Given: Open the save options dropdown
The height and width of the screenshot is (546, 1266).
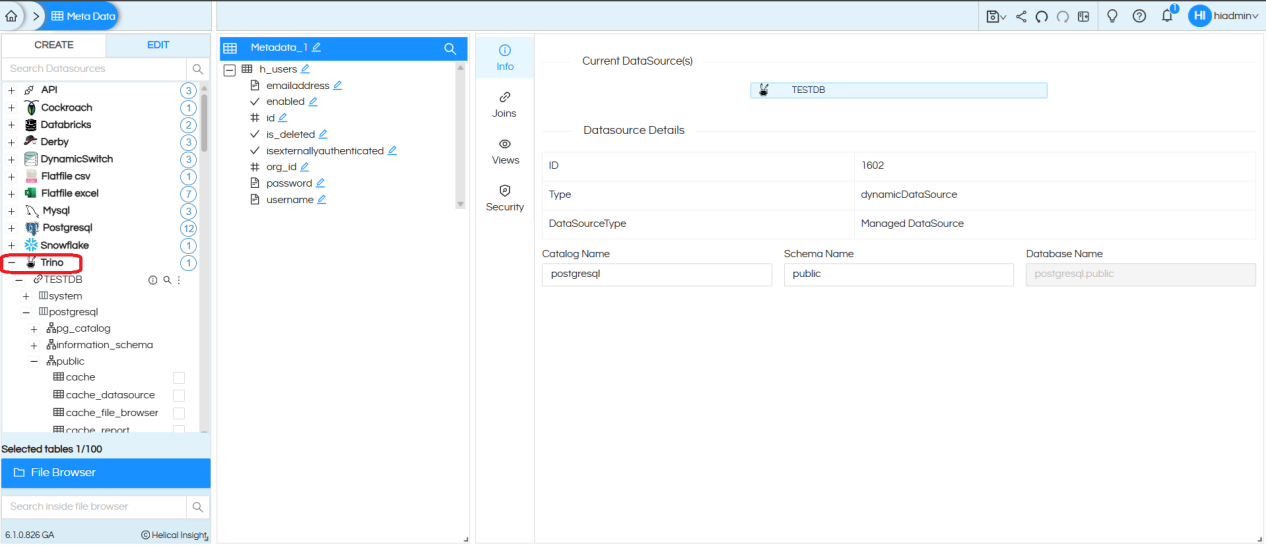Looking at the screenshot, I should [996, 17].
